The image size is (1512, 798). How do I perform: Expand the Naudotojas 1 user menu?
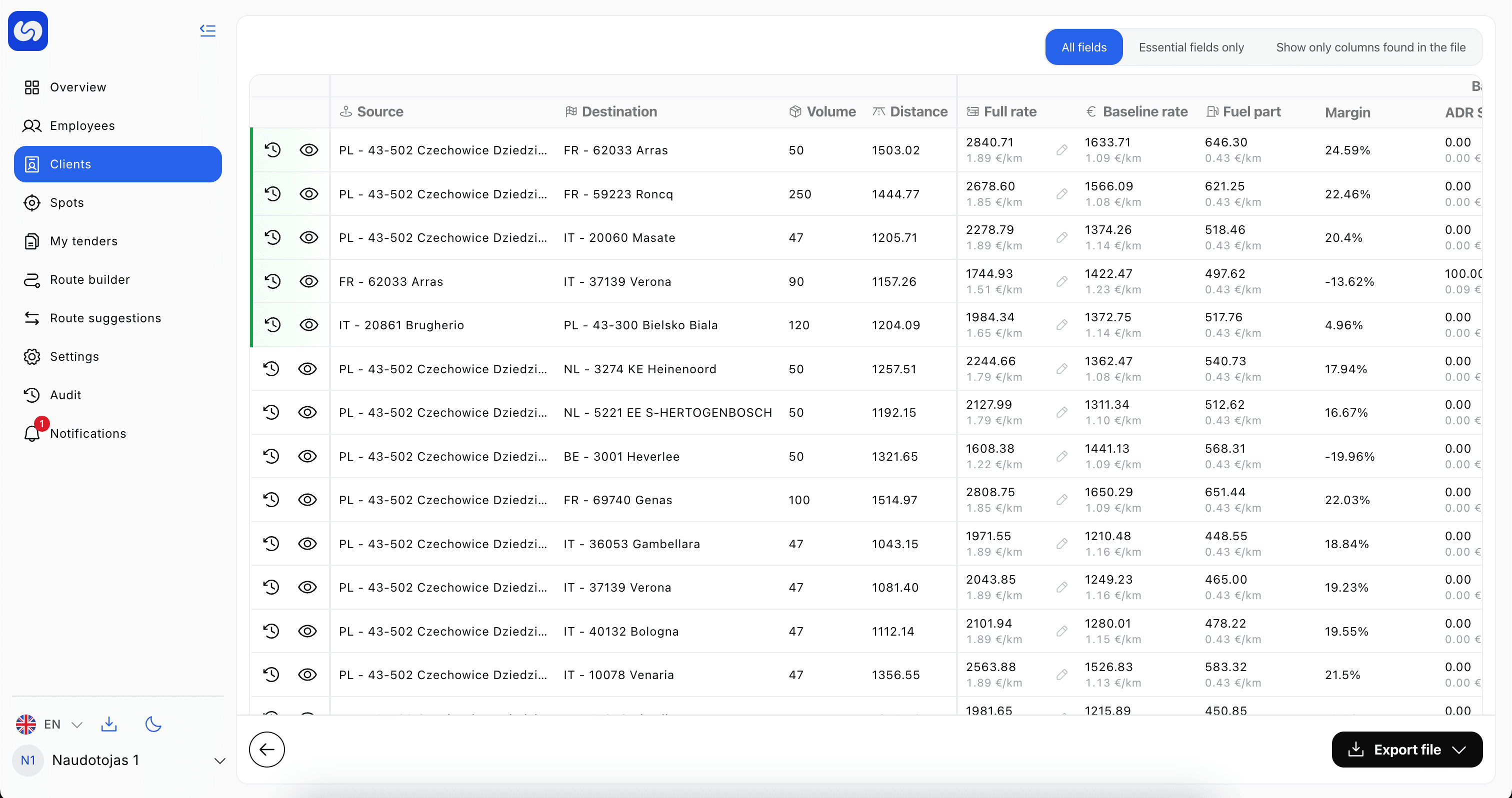click(x=119, y=761)
